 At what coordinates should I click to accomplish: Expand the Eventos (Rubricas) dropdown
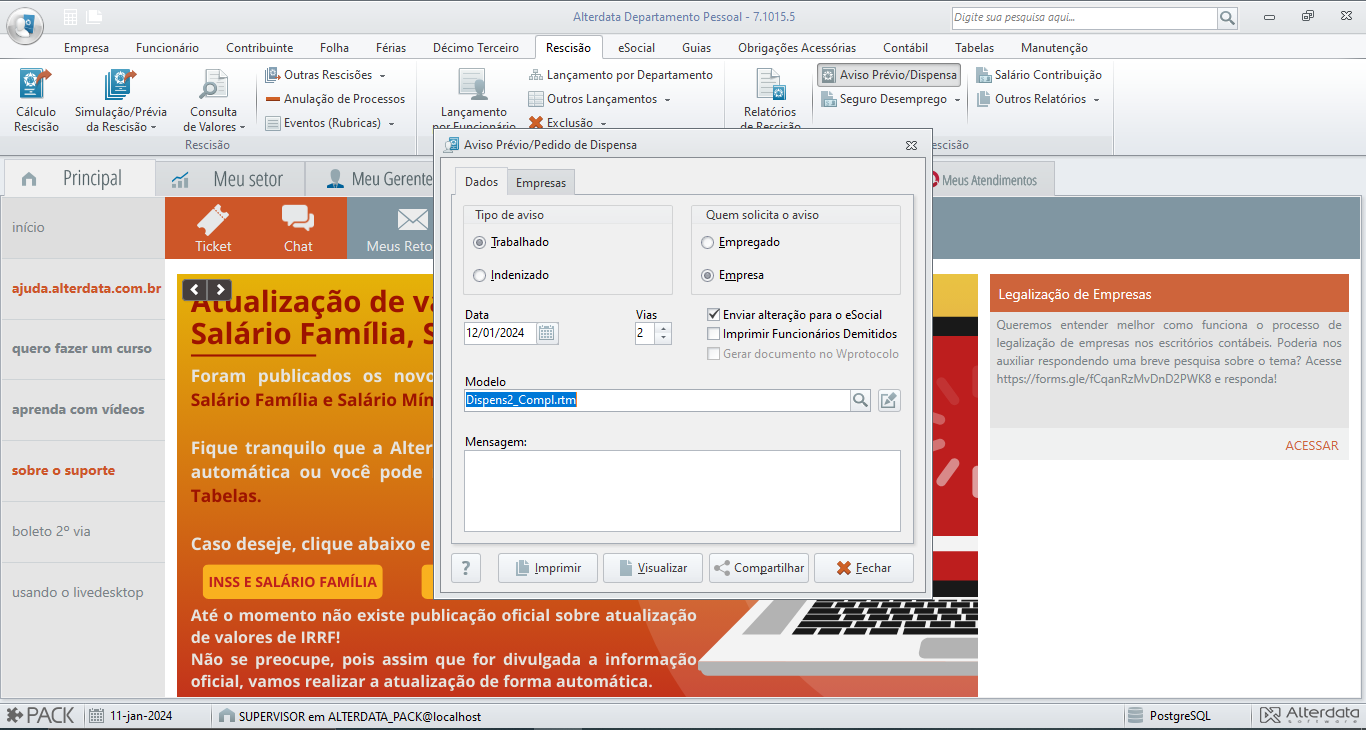coord(391,123)
